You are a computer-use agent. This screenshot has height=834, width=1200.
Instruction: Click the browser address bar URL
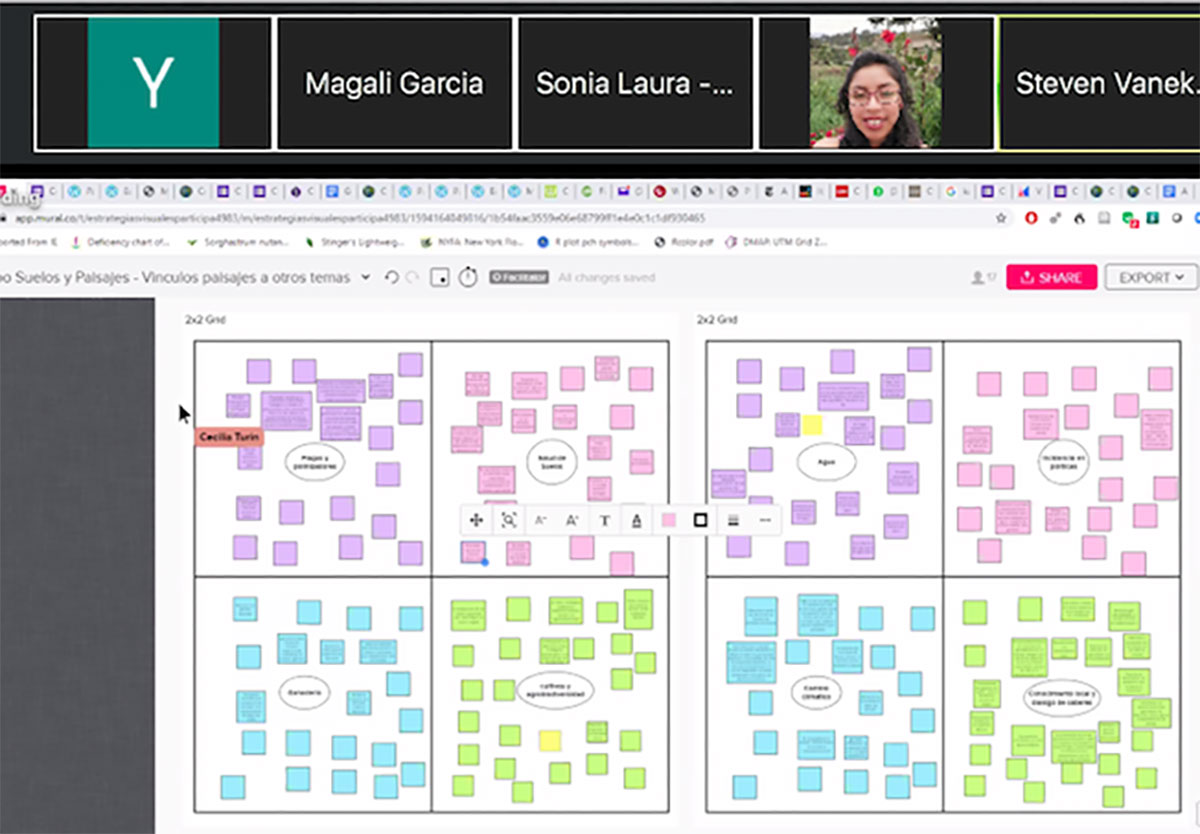pos(360,217)
